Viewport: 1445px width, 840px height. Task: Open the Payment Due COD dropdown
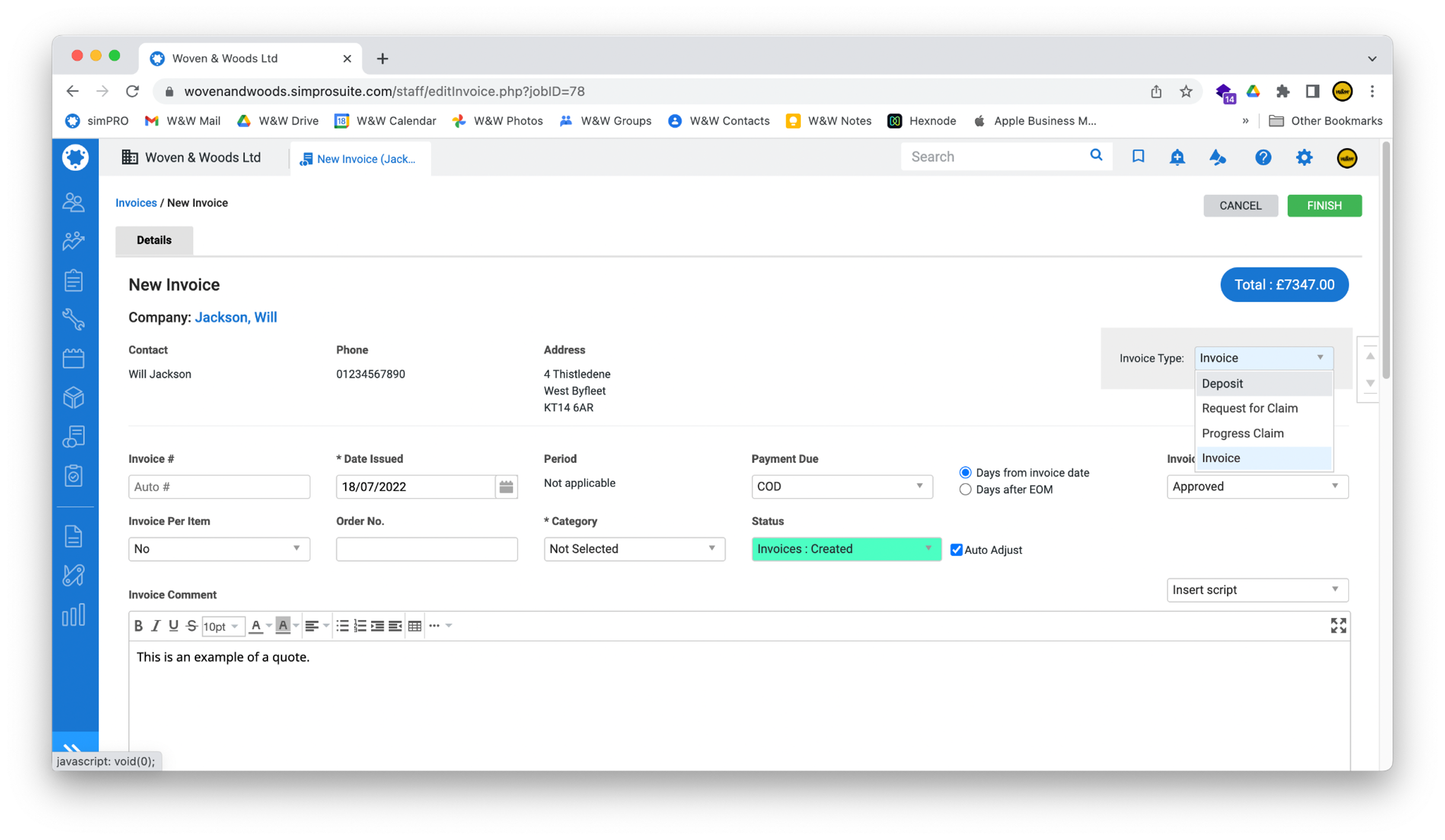841,486
